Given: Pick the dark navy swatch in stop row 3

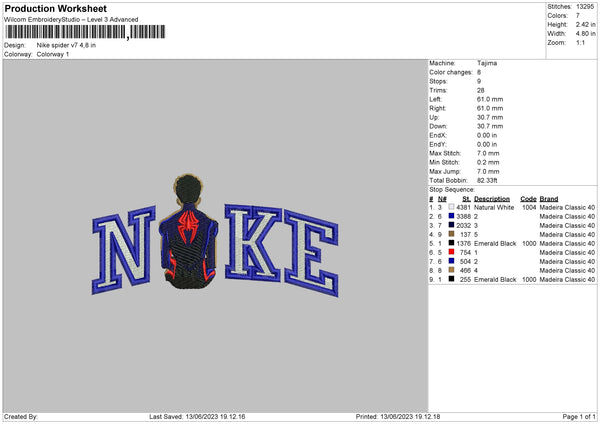Looking at the screenshot, I should 452,225.
